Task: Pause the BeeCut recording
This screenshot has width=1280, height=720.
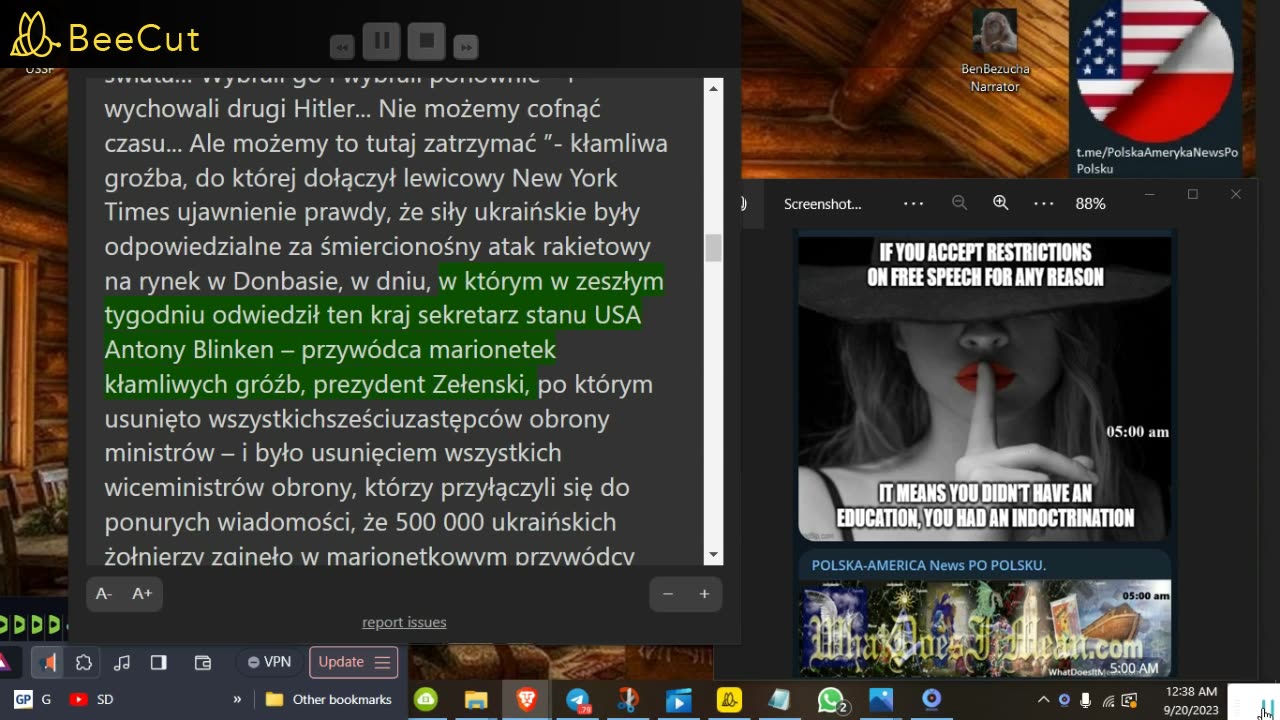Action: pos(382,42)
